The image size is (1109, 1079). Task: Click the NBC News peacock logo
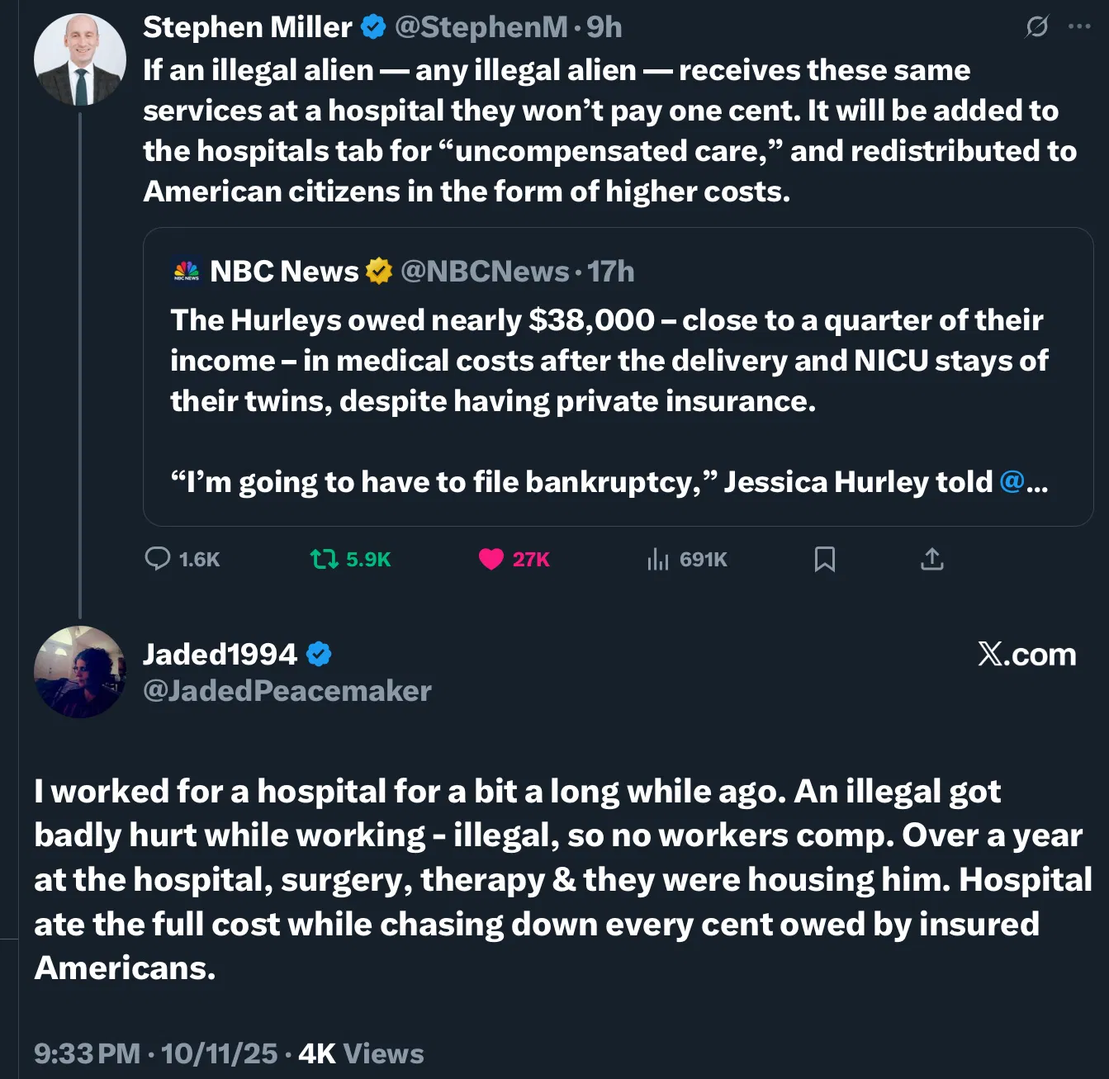tap(186, 270)
